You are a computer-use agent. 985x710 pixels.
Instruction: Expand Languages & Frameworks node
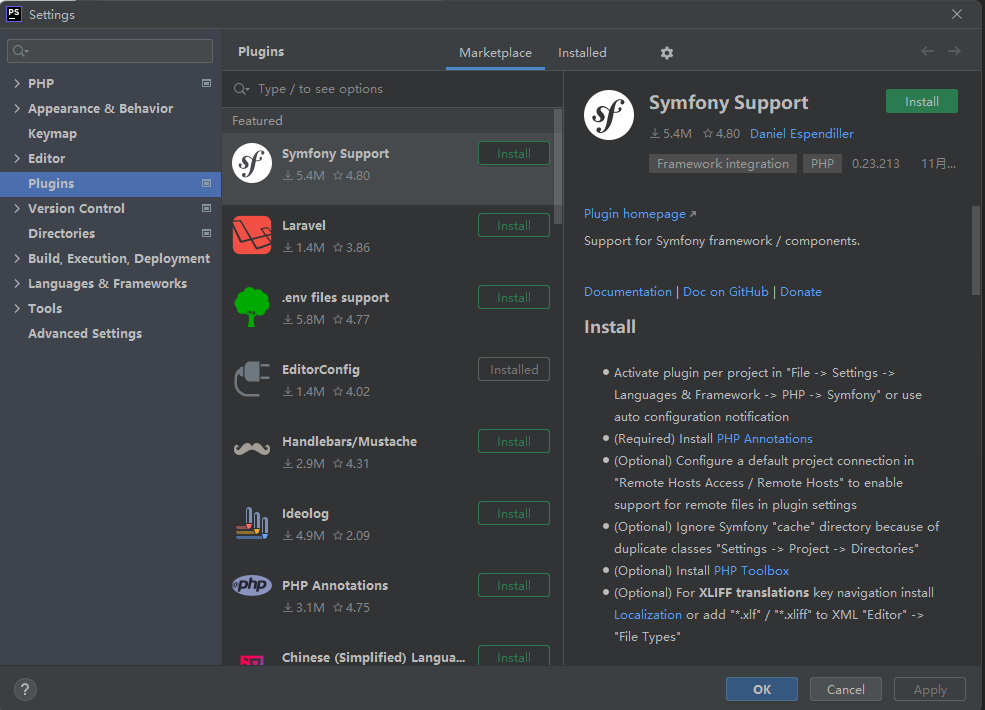click(x=17, y=283)
